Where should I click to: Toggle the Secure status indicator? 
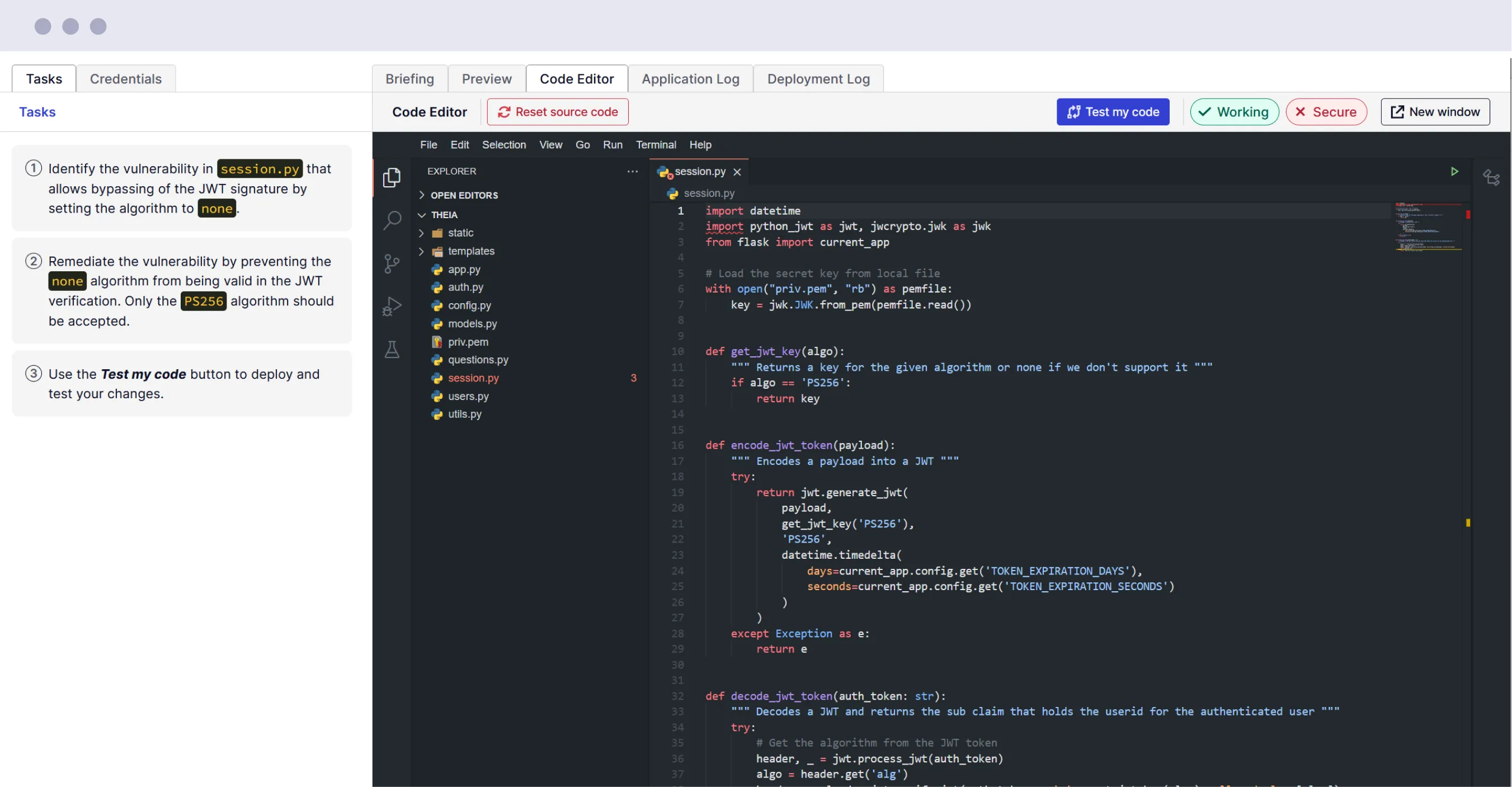pyautogui.click(x=1326, y=111)
